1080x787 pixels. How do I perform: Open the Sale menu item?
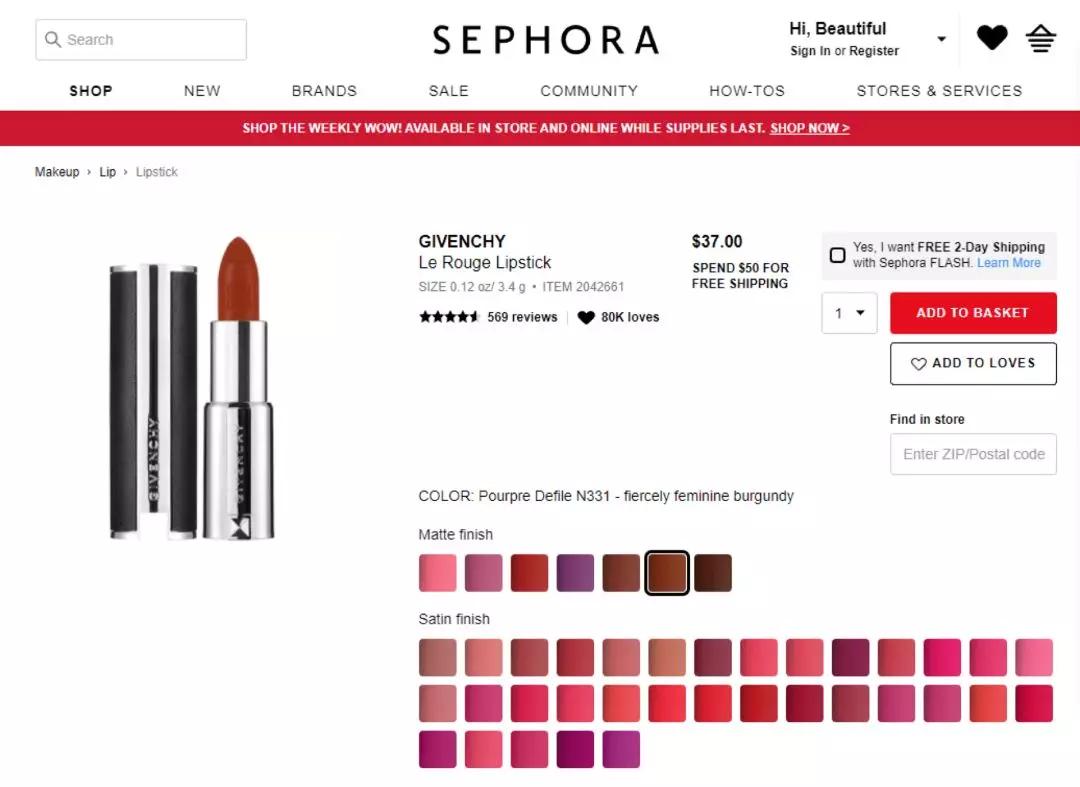pyautogui.click(x=448, y=91)
